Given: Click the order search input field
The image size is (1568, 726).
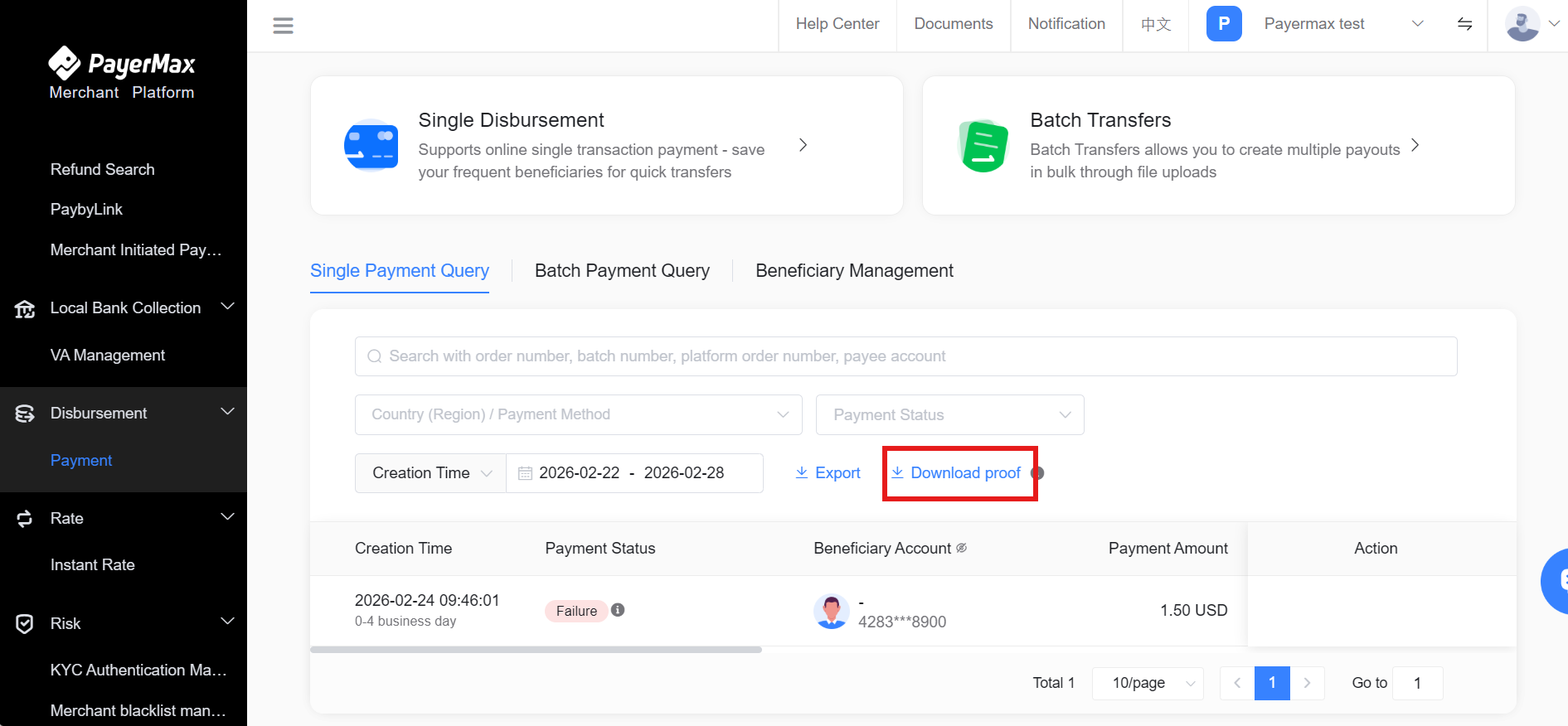Looking at the screenshot, I should tap(905, 356).
